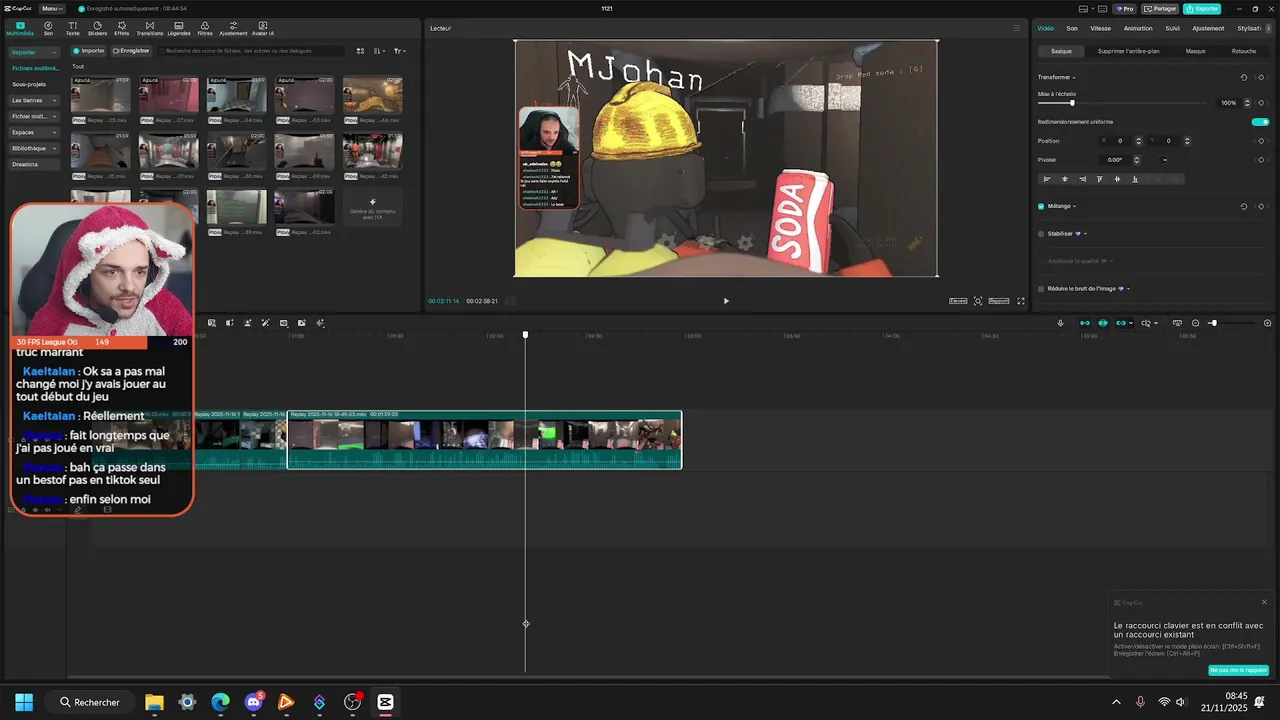The image size is (1280, 720).
Task: Open the Transitions panel
Action: pyautogui.click(x=149, y=28)
